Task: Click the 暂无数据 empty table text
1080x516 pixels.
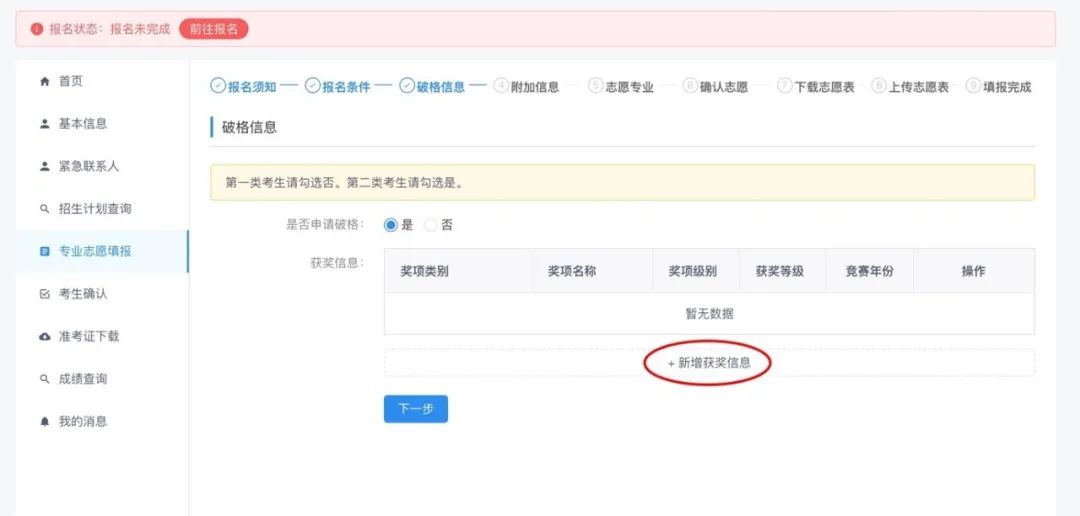Action: point(709,314)
